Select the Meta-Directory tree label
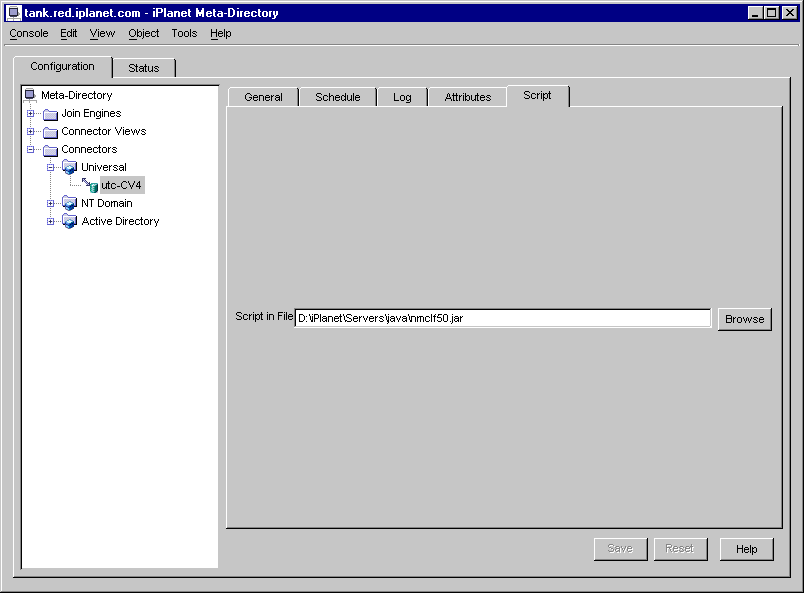Image resolution: width=804 pixels, height=593 pixels. 76,95
